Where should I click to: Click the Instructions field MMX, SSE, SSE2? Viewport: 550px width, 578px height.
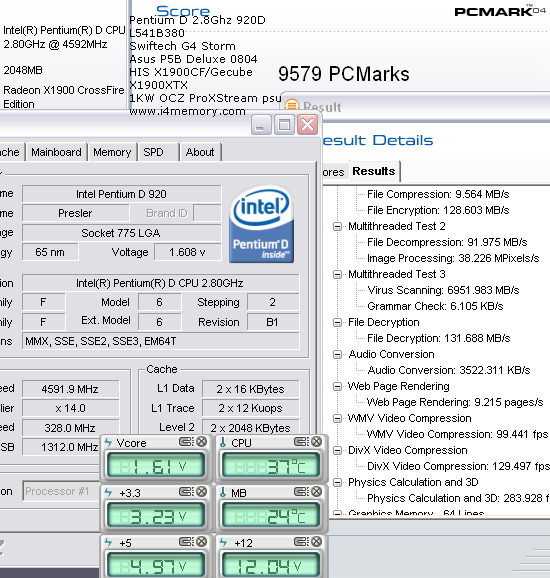161,341
